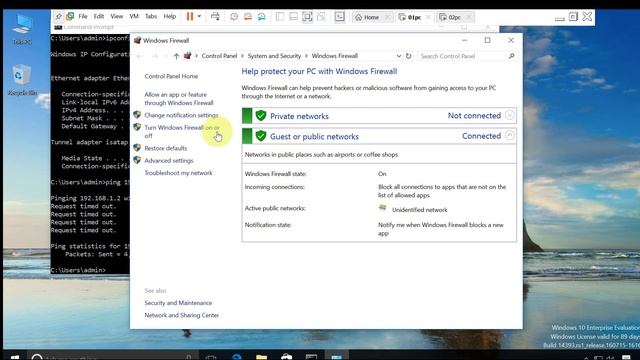Click the Control Panel breadcrumb
This screenshot has width=640, height=360.
(219, 56)
